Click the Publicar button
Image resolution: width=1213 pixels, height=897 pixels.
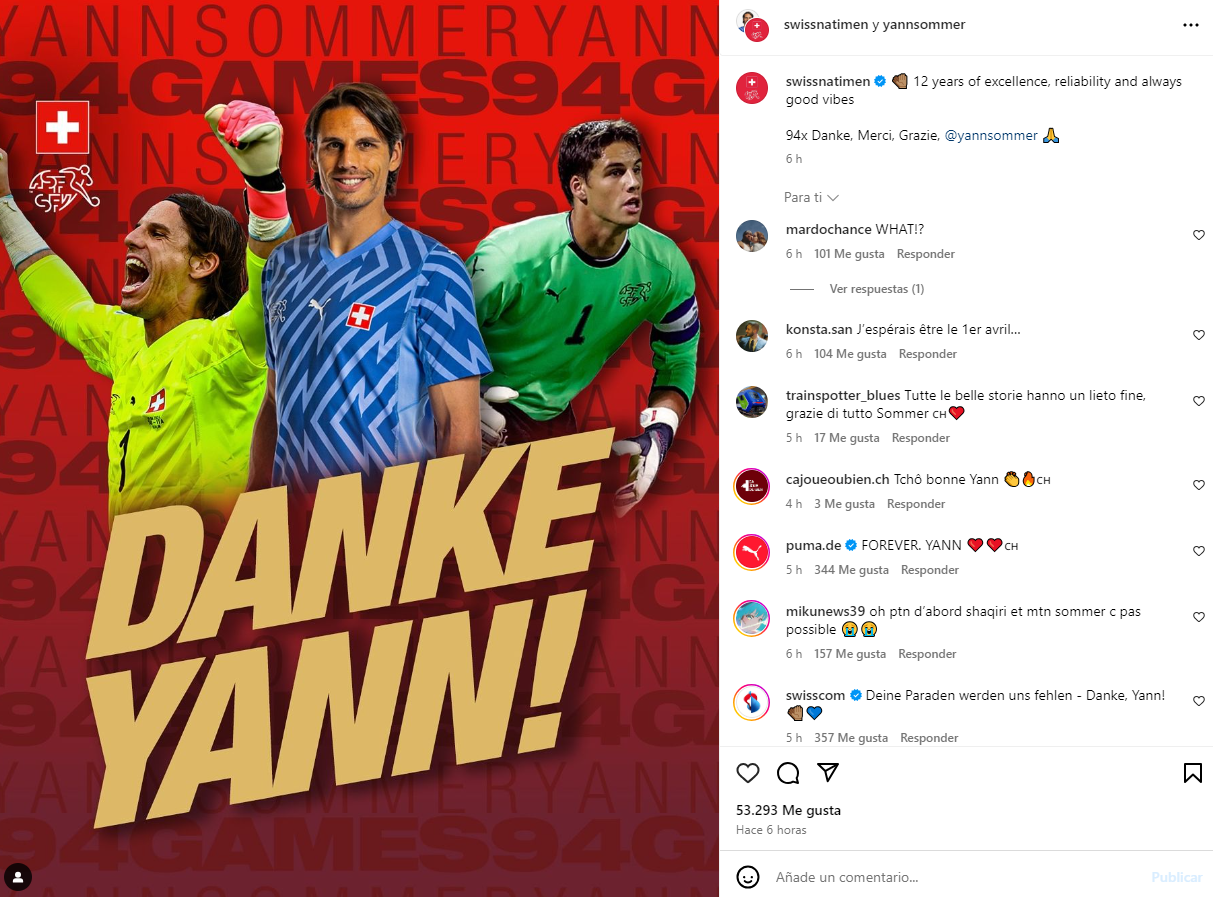click(1176, 877)
